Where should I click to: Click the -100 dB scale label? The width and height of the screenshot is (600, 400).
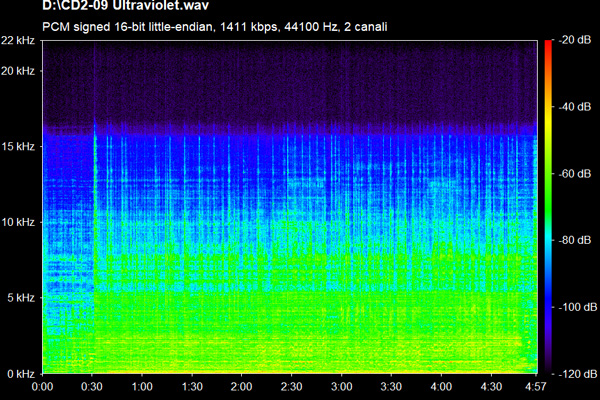(578, 307)
